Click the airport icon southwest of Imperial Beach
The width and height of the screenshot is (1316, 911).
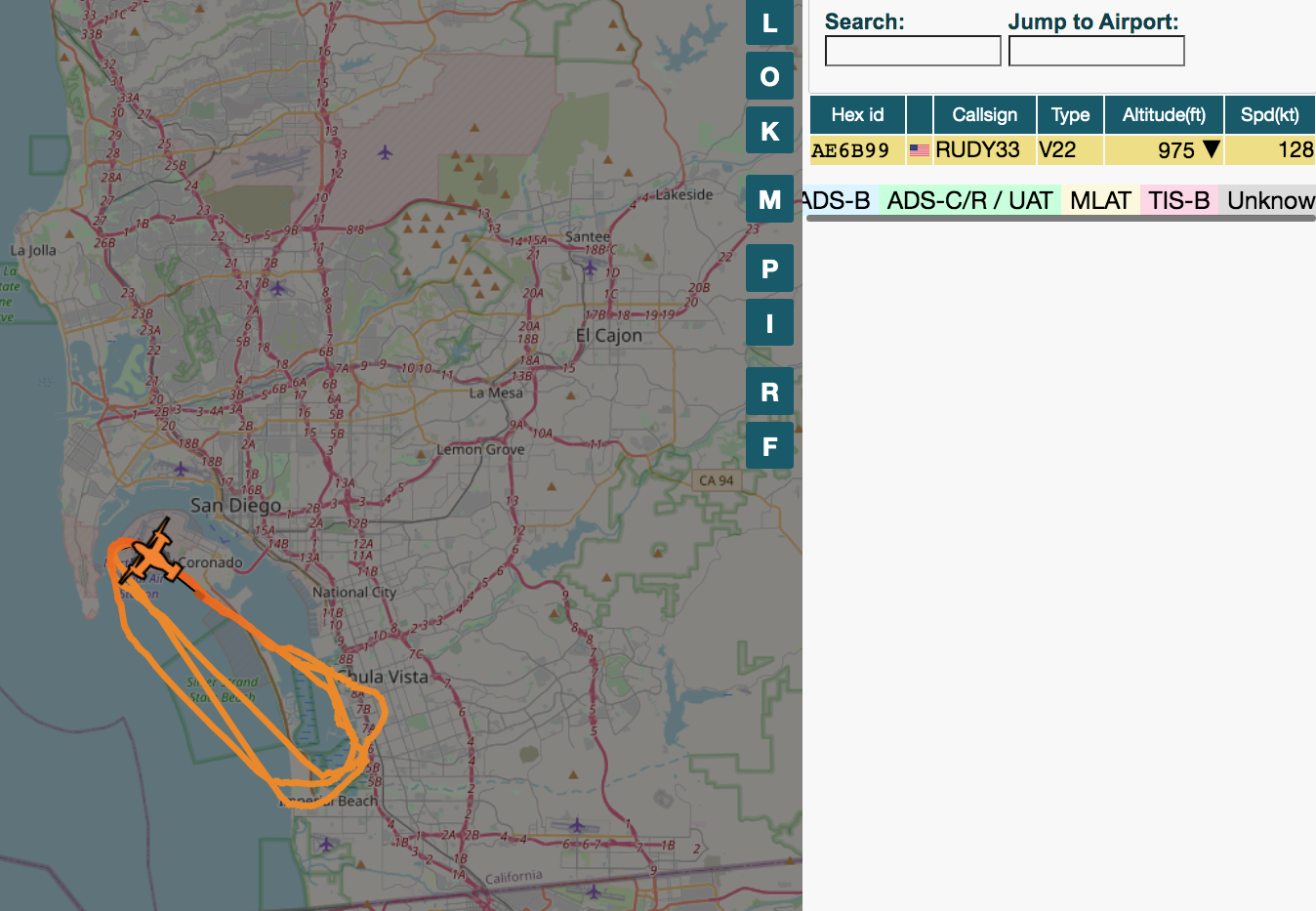point(326,844)
